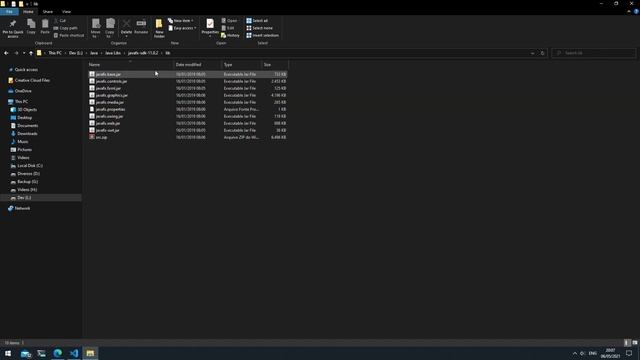Go forward with the Forward arrow
This screenshot has width=640, height=360.
tap(16, 53)
